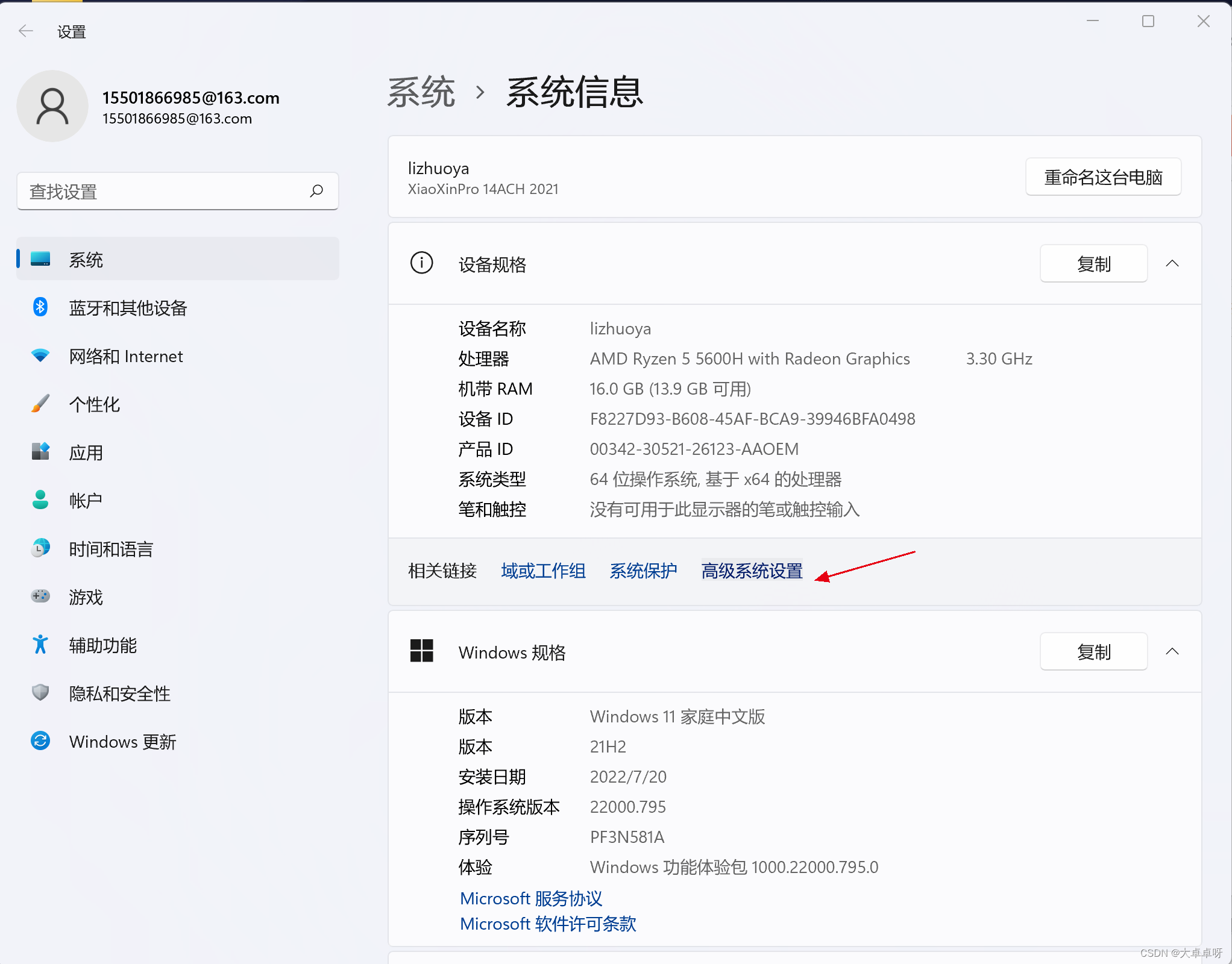Click the user profile avatar icon
Viewport: 1232px width, 964px height.
pos(52,107)
